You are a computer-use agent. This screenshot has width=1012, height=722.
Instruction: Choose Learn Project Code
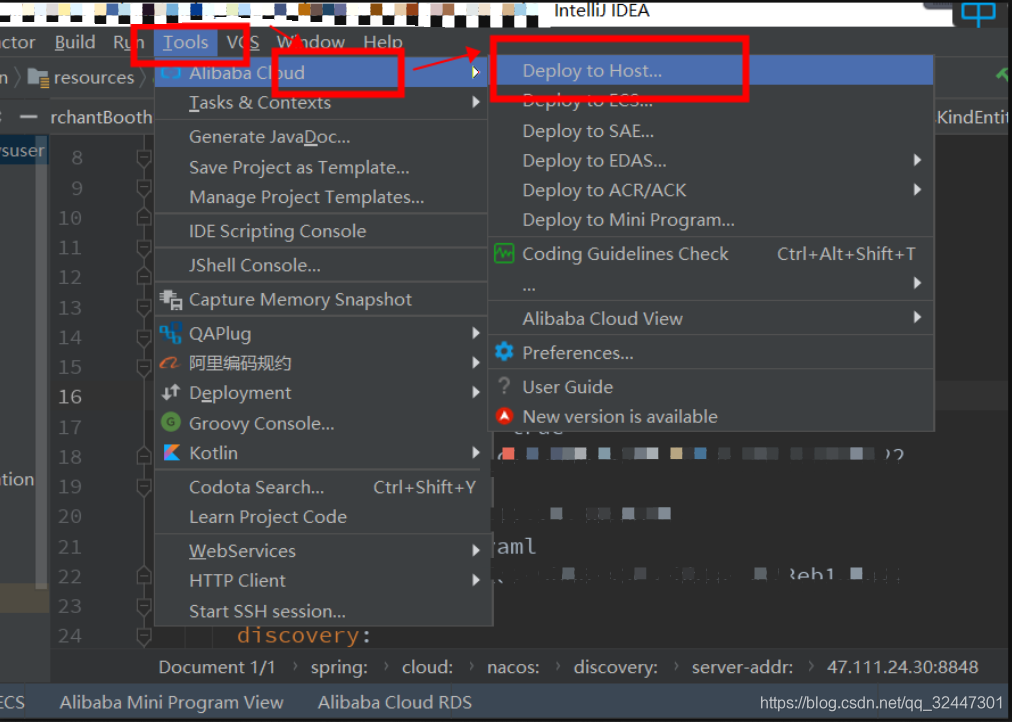click(x=321, y=517)
